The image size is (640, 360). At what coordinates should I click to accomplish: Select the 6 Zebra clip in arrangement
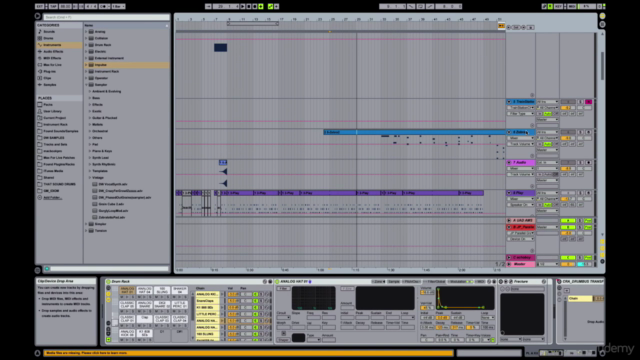(414, 132)
